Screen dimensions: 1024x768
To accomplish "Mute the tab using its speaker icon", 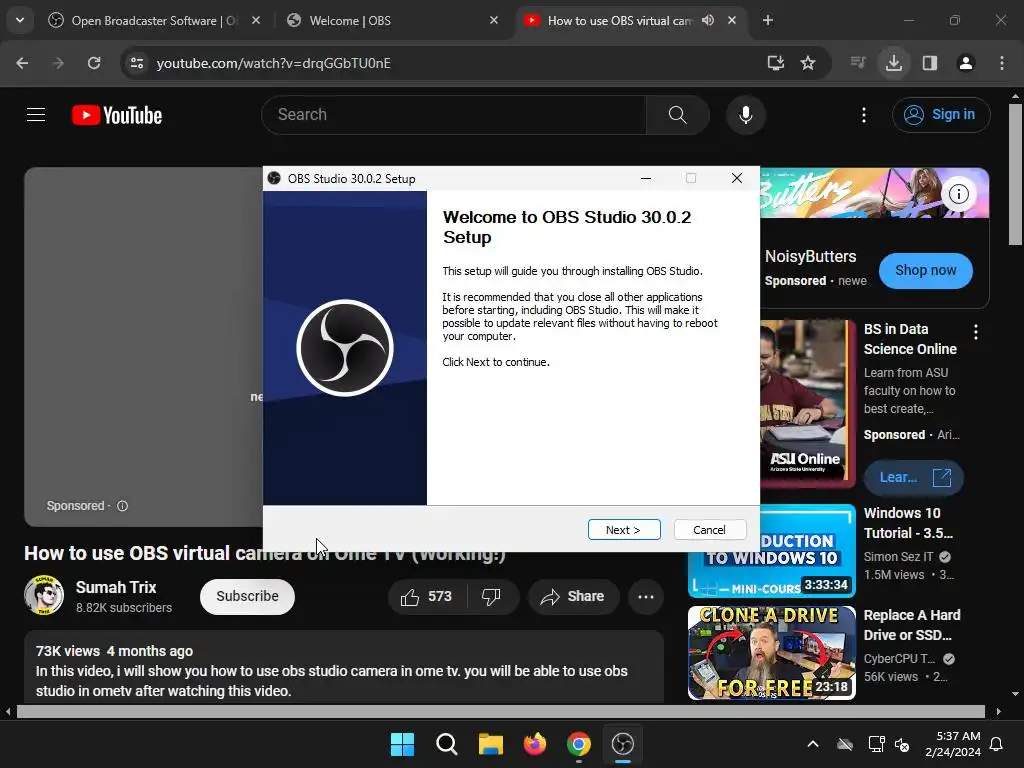I will (708, 20).
